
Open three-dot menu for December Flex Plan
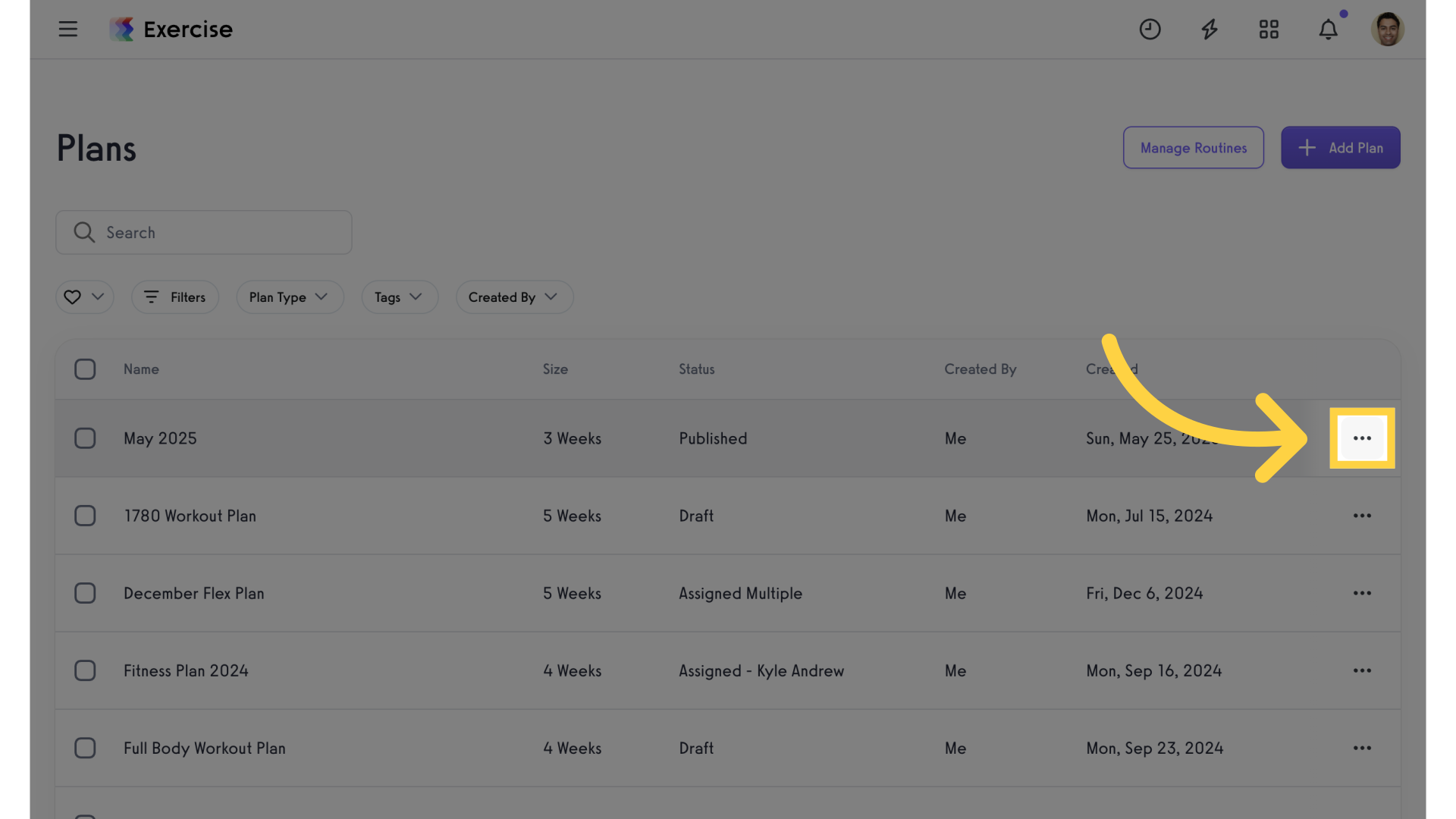pos(1362,593)
